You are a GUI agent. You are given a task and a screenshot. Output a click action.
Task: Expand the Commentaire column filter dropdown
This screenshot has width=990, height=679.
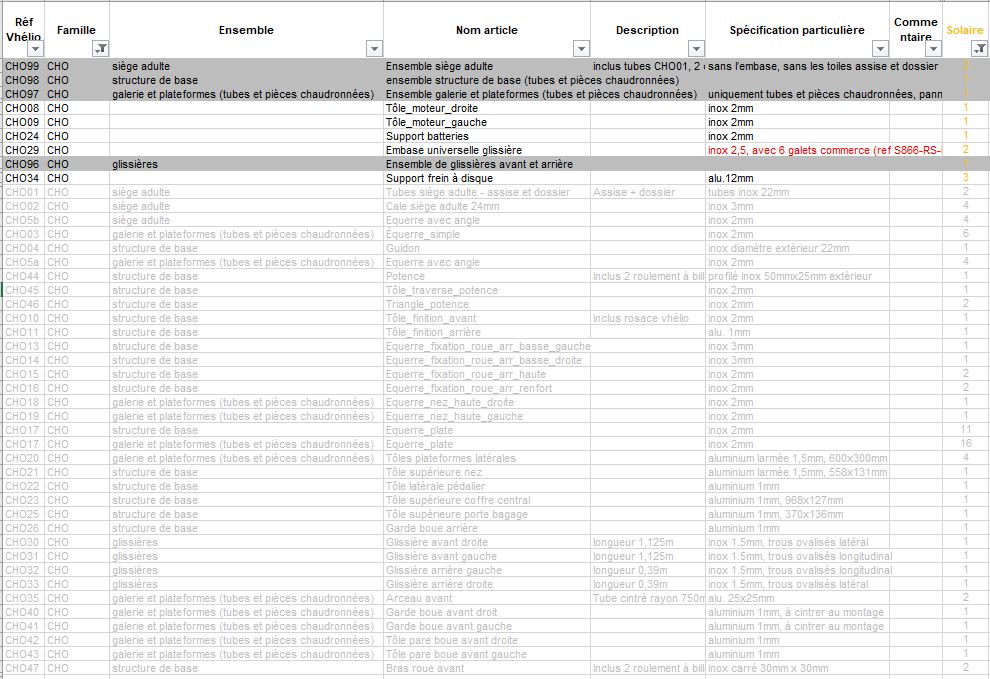click(x=933, y=49)
